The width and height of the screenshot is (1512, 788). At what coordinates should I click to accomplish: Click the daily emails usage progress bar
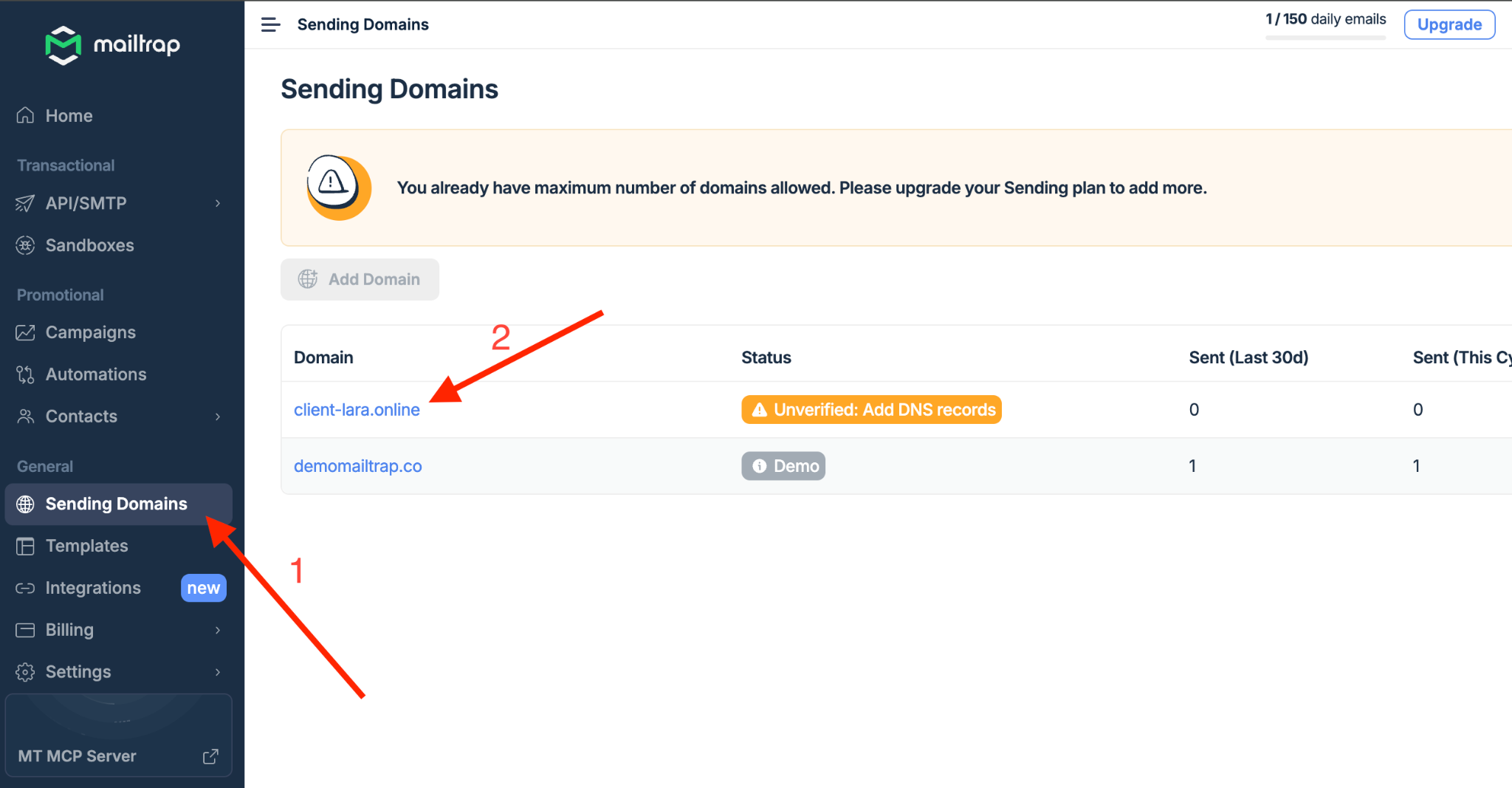[1325, 37]
